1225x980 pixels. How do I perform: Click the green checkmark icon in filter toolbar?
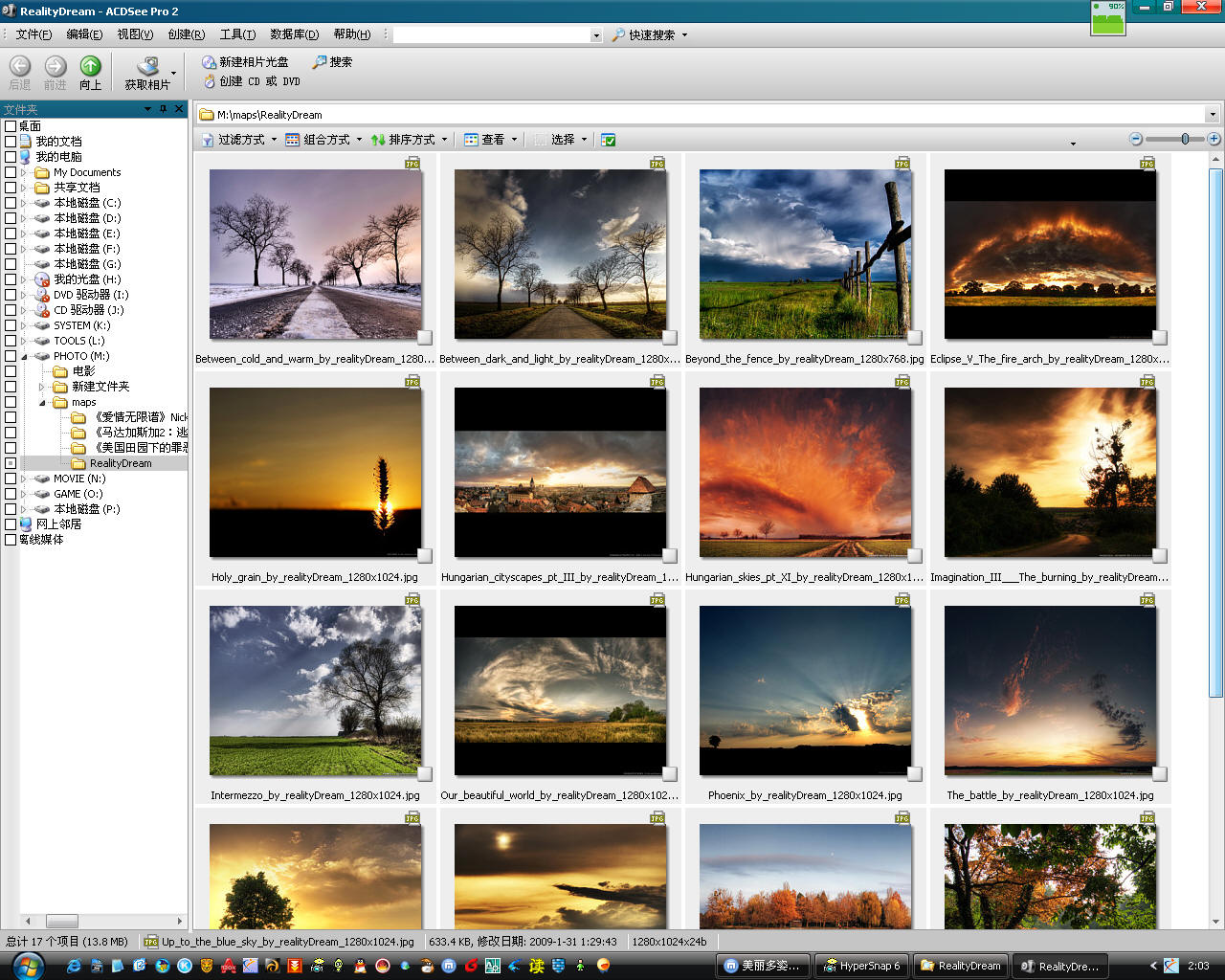(x=609, y=140)
